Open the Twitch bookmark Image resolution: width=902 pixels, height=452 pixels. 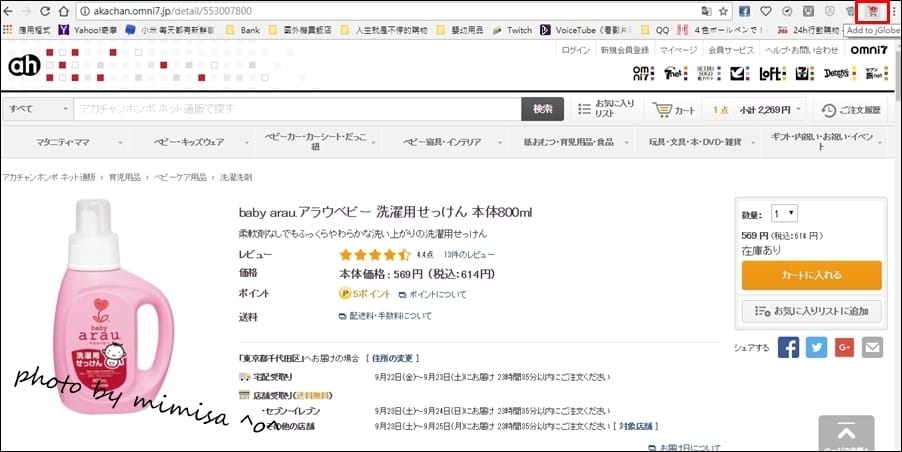(511, 30)
